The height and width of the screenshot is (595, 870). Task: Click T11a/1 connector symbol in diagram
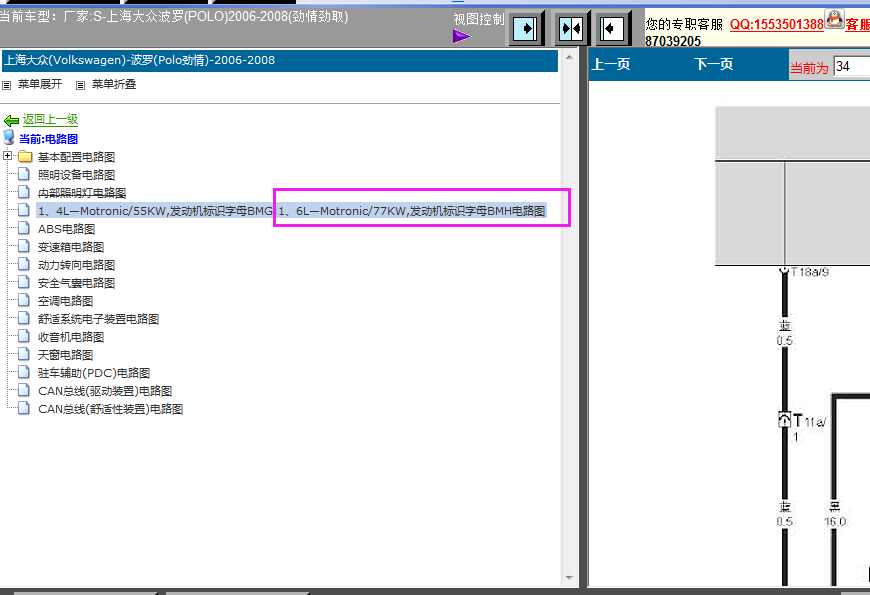(784, 420)
